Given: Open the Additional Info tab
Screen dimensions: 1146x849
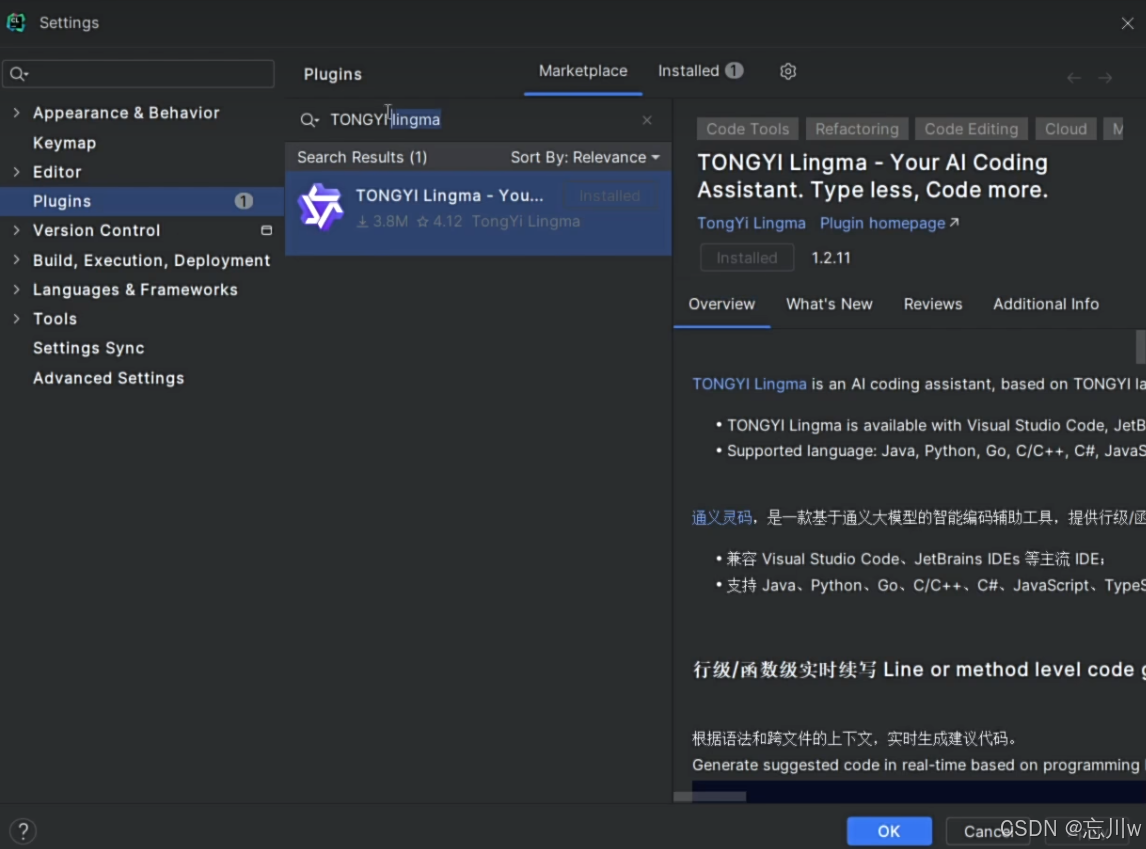Looking at the screenshot, I should click(x=1045, y=304).
